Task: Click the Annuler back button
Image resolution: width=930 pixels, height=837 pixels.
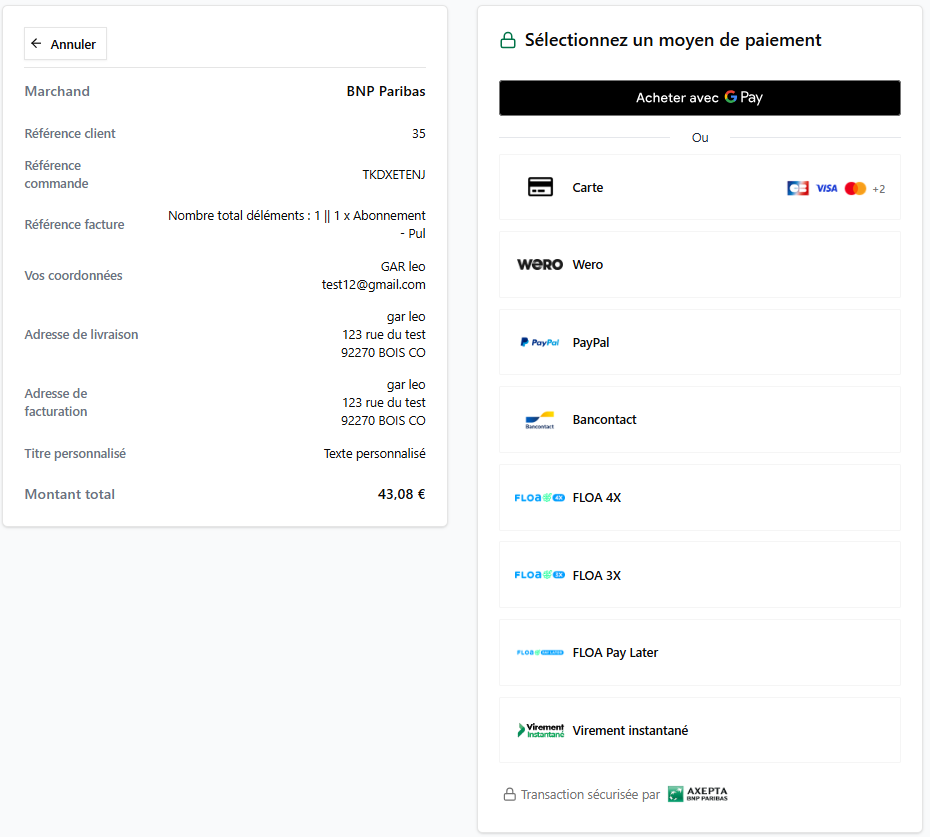Action: click(x=65, y=44)
